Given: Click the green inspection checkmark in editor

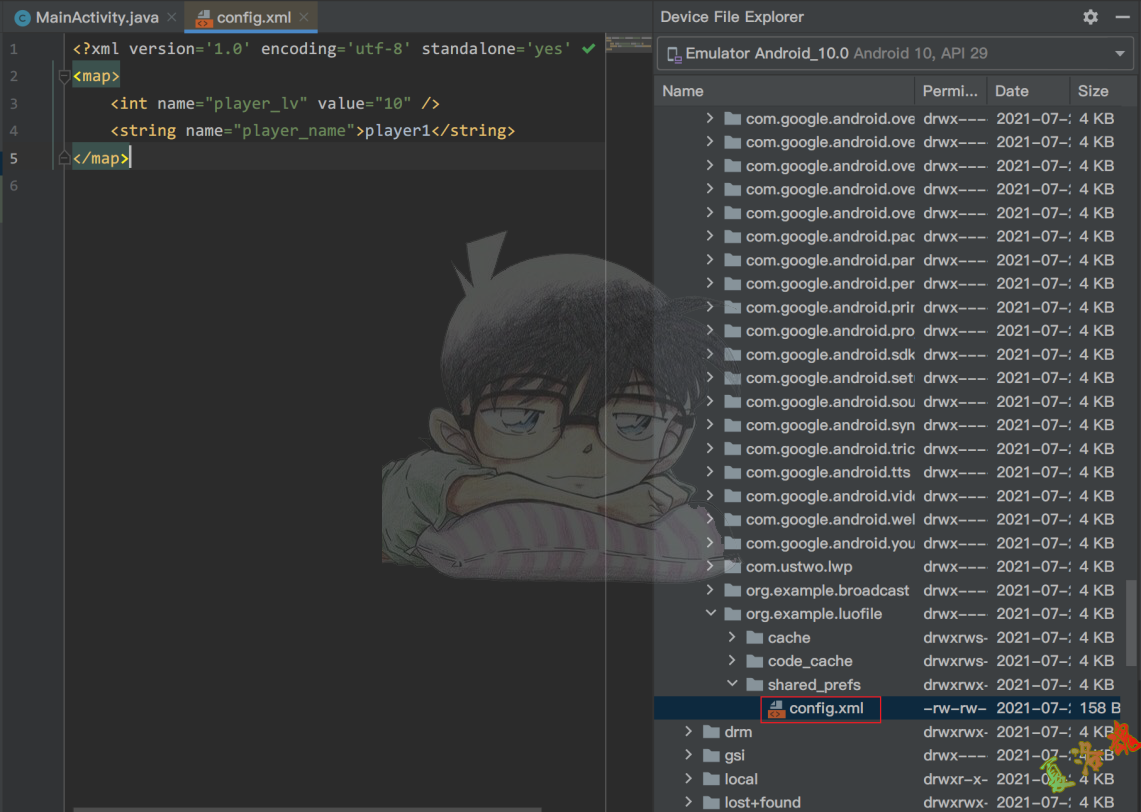Looking at the screenshot, I should 588,48.
